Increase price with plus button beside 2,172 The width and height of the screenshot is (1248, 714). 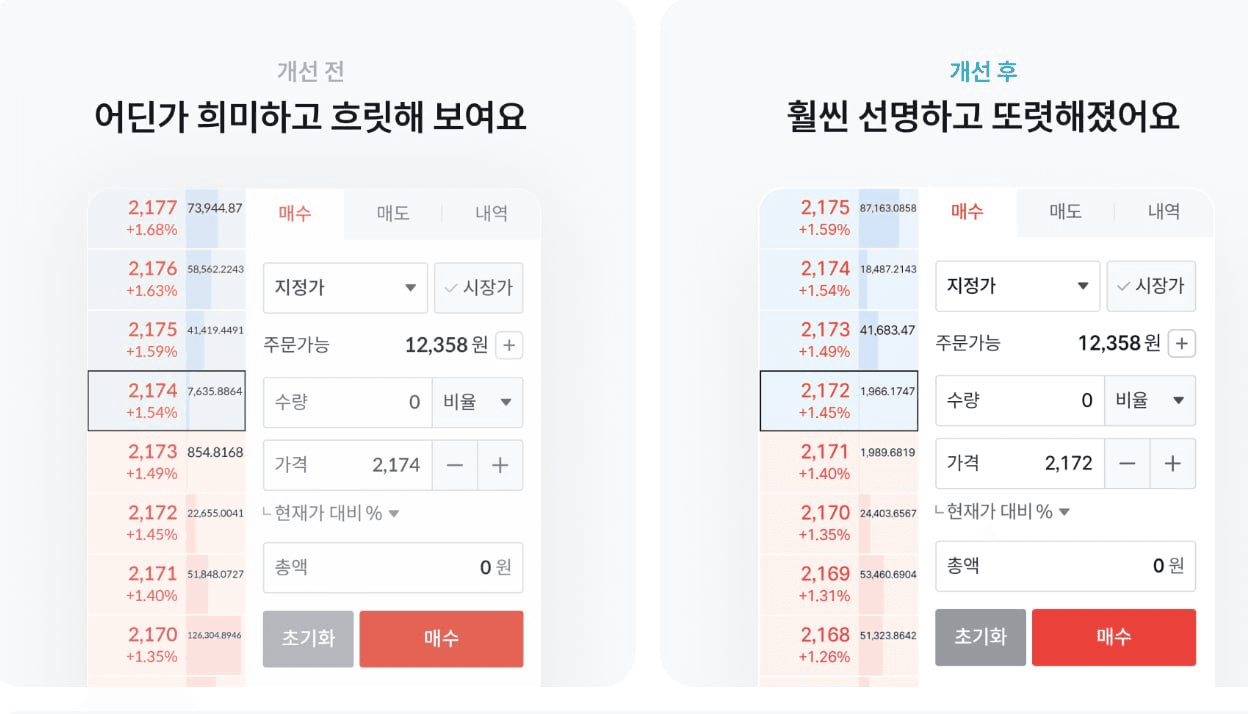point(1173,464)
